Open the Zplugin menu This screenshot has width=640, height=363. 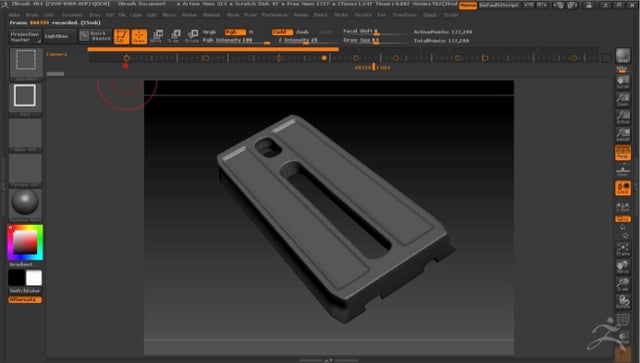[429, 15]
